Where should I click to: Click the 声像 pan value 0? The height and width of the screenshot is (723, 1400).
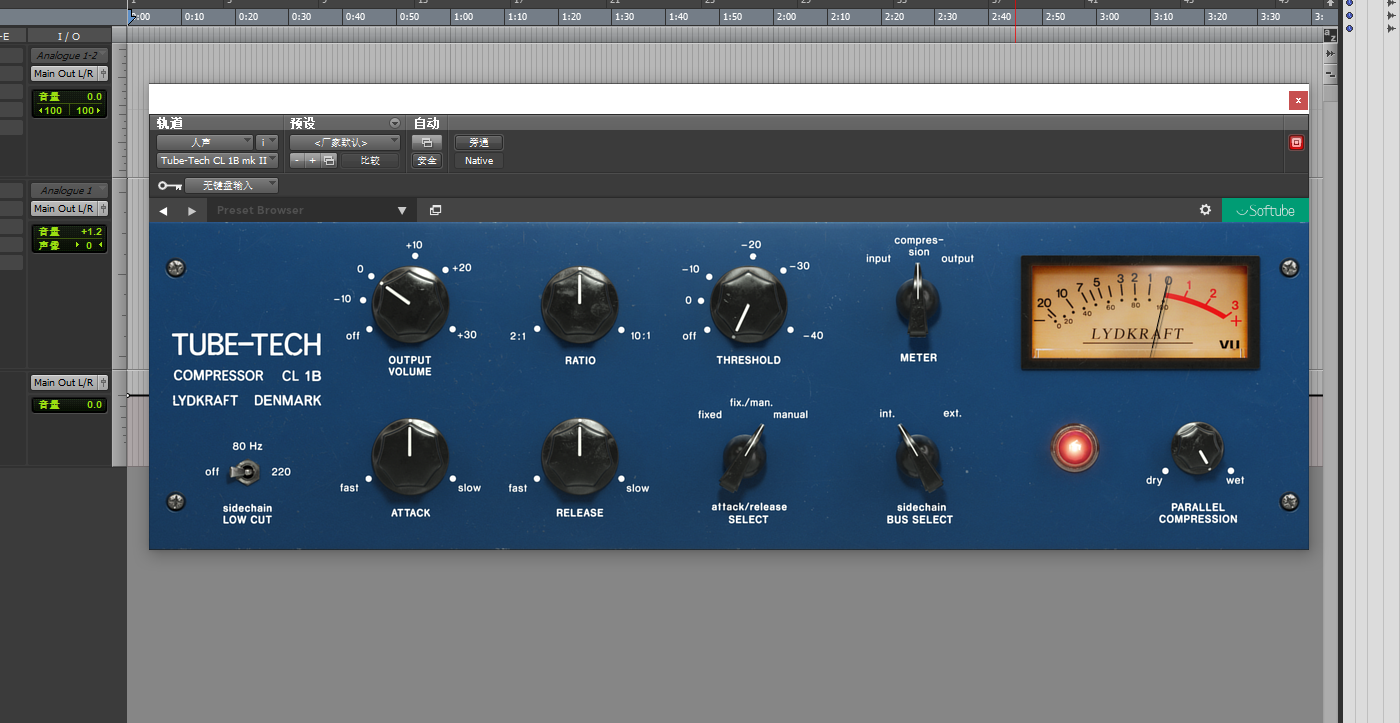coord(87,245)
